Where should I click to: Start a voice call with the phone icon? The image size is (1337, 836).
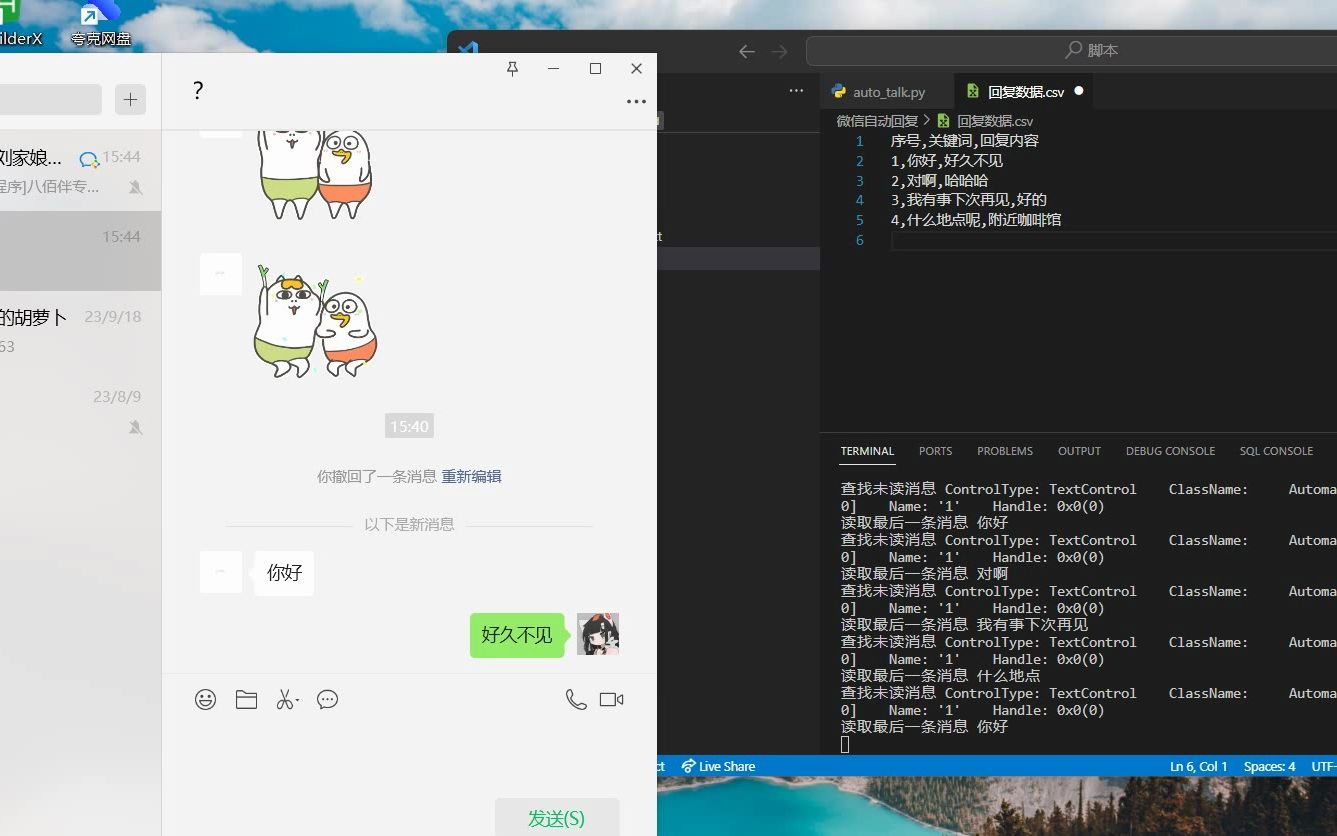pyautogui.click(x=576, y=700)
